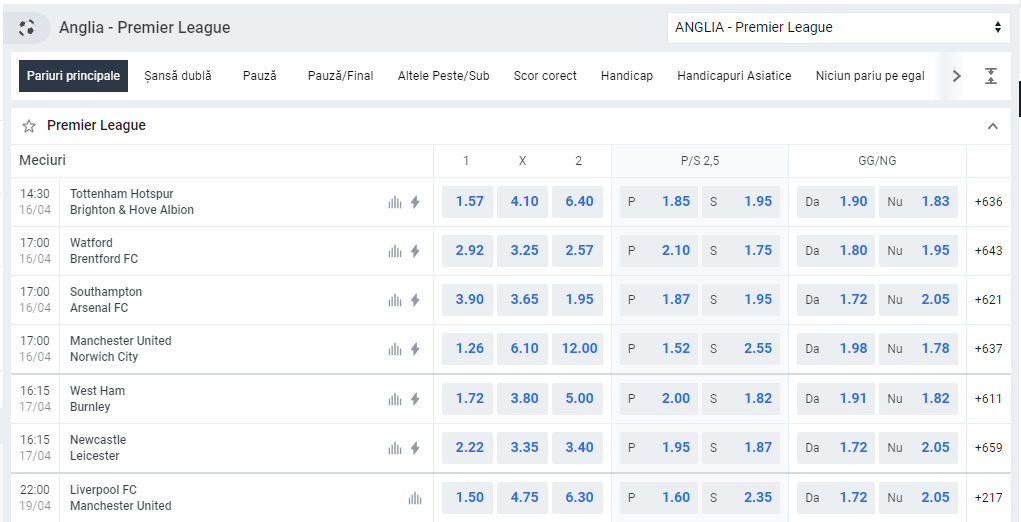Pick Brentford win at 2.57
This screenshot has width=1021, height=522.
pos(579,251)
